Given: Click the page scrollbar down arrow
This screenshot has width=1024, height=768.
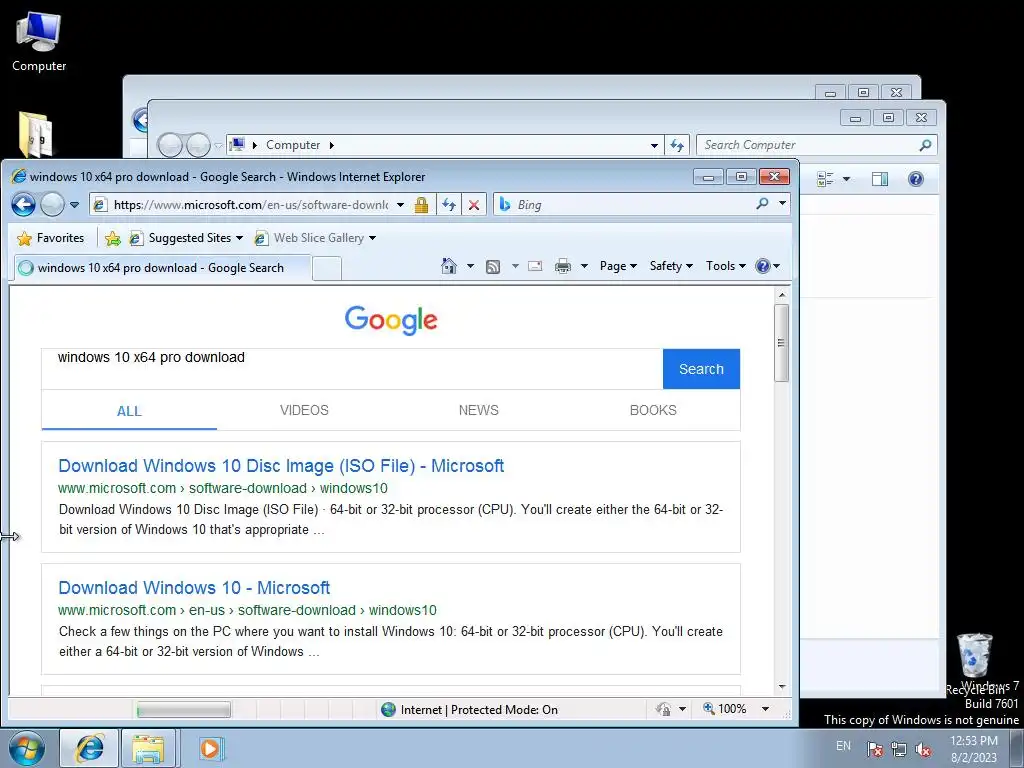Looking at the screenshot, I should click(x=782, y=687).
